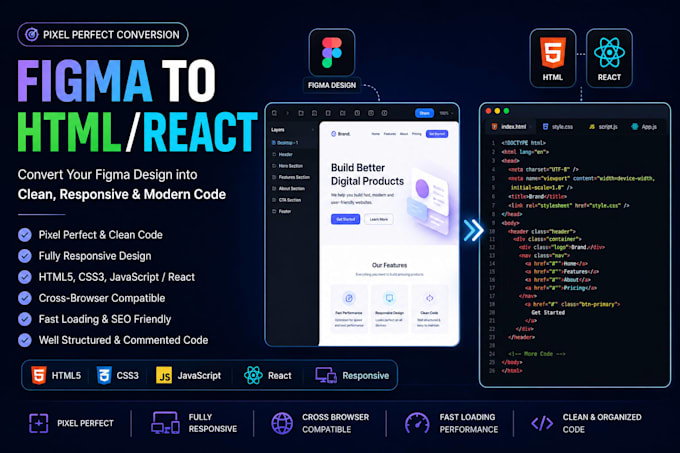
Task: Click the <!DOCTYPE html> code line
Action: click(x=523, y=143)
